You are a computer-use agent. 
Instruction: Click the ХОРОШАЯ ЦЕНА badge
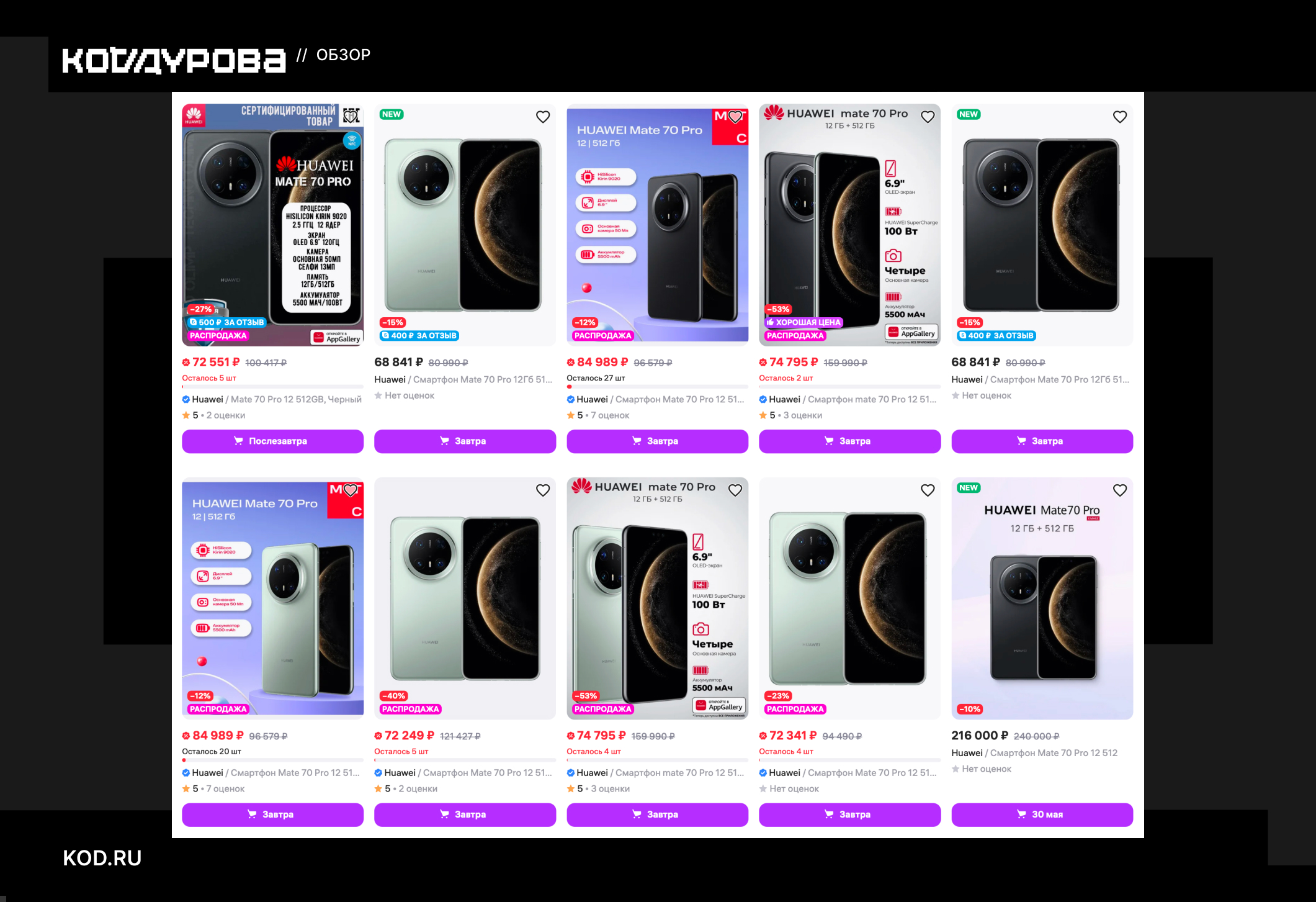point(803,322)
